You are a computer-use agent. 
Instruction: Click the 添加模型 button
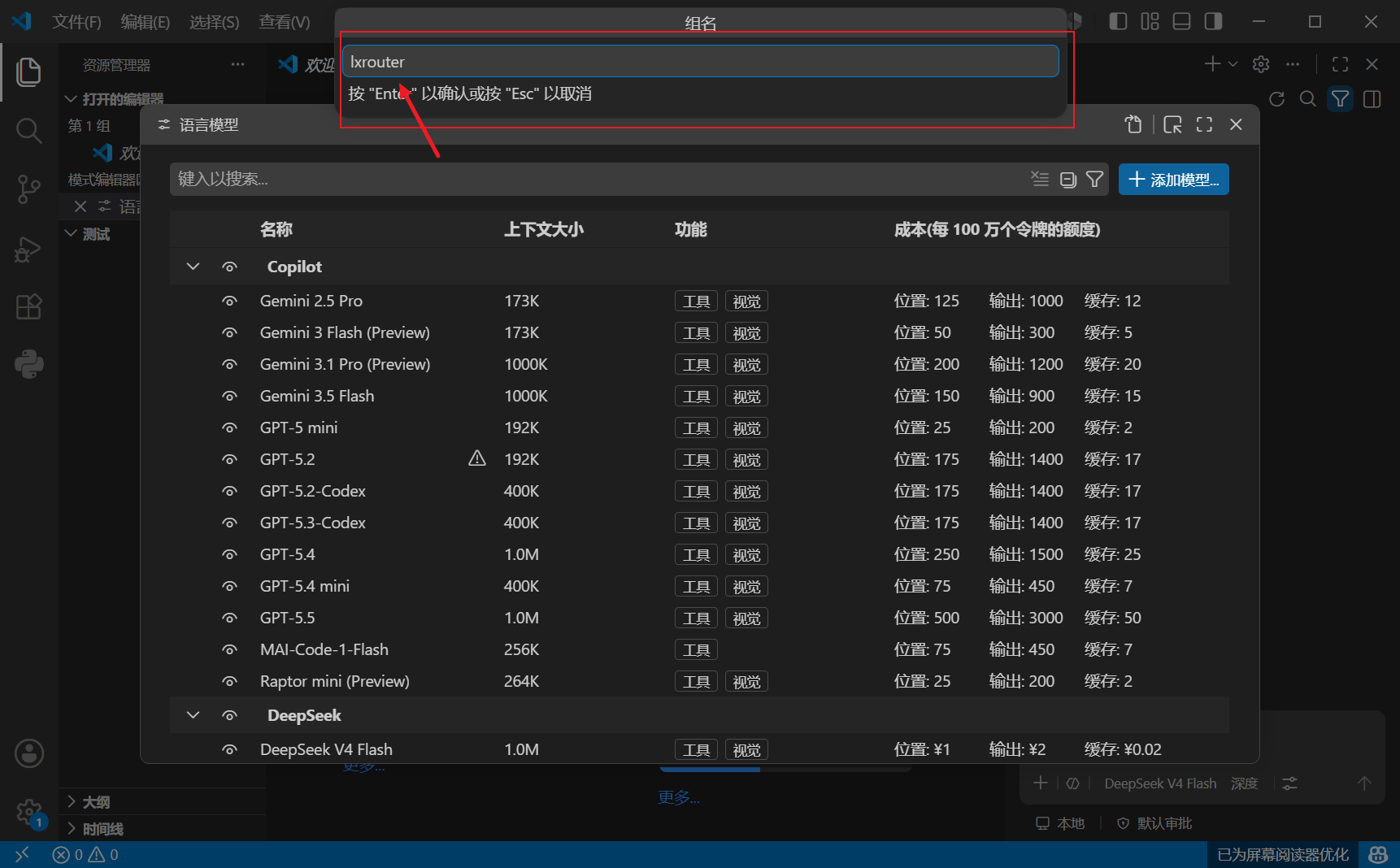[x=1174, y=180]
